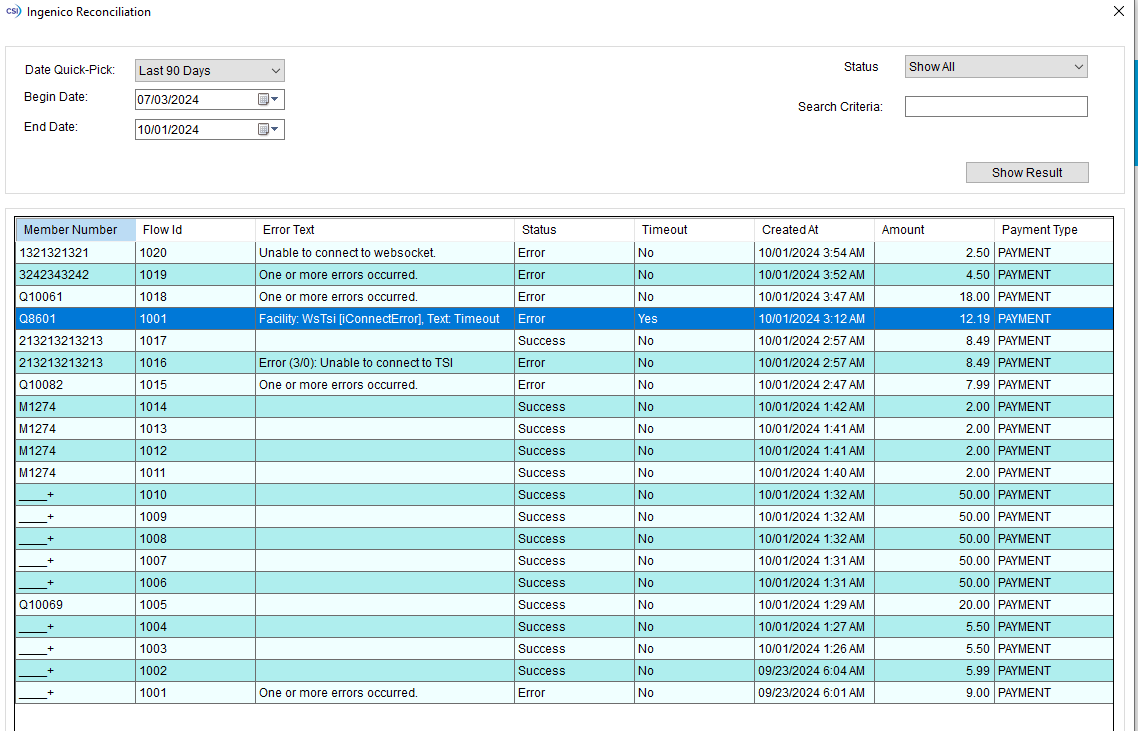
Task: Click the 18.00 amount cell
Action: pos(934,297)
